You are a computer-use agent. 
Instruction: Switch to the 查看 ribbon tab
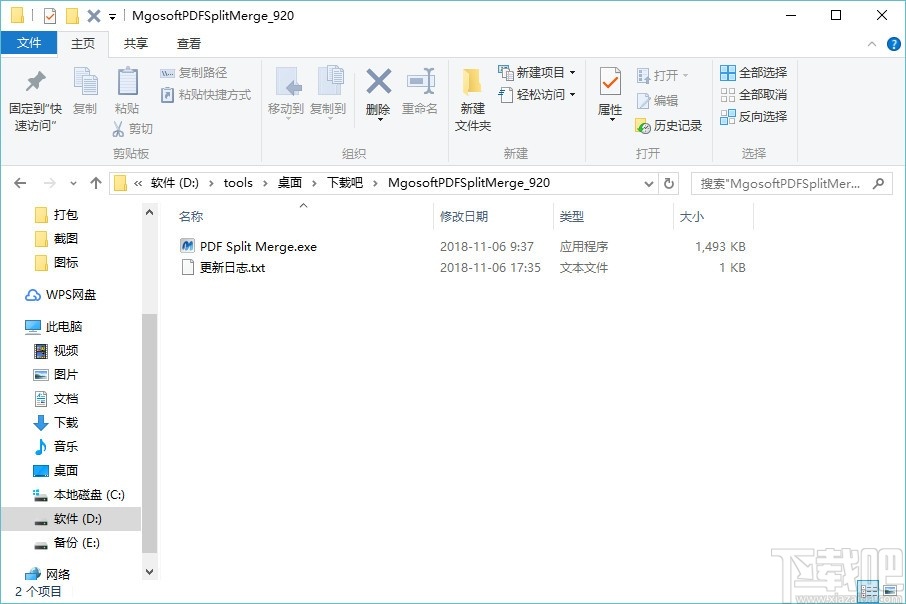189,43
